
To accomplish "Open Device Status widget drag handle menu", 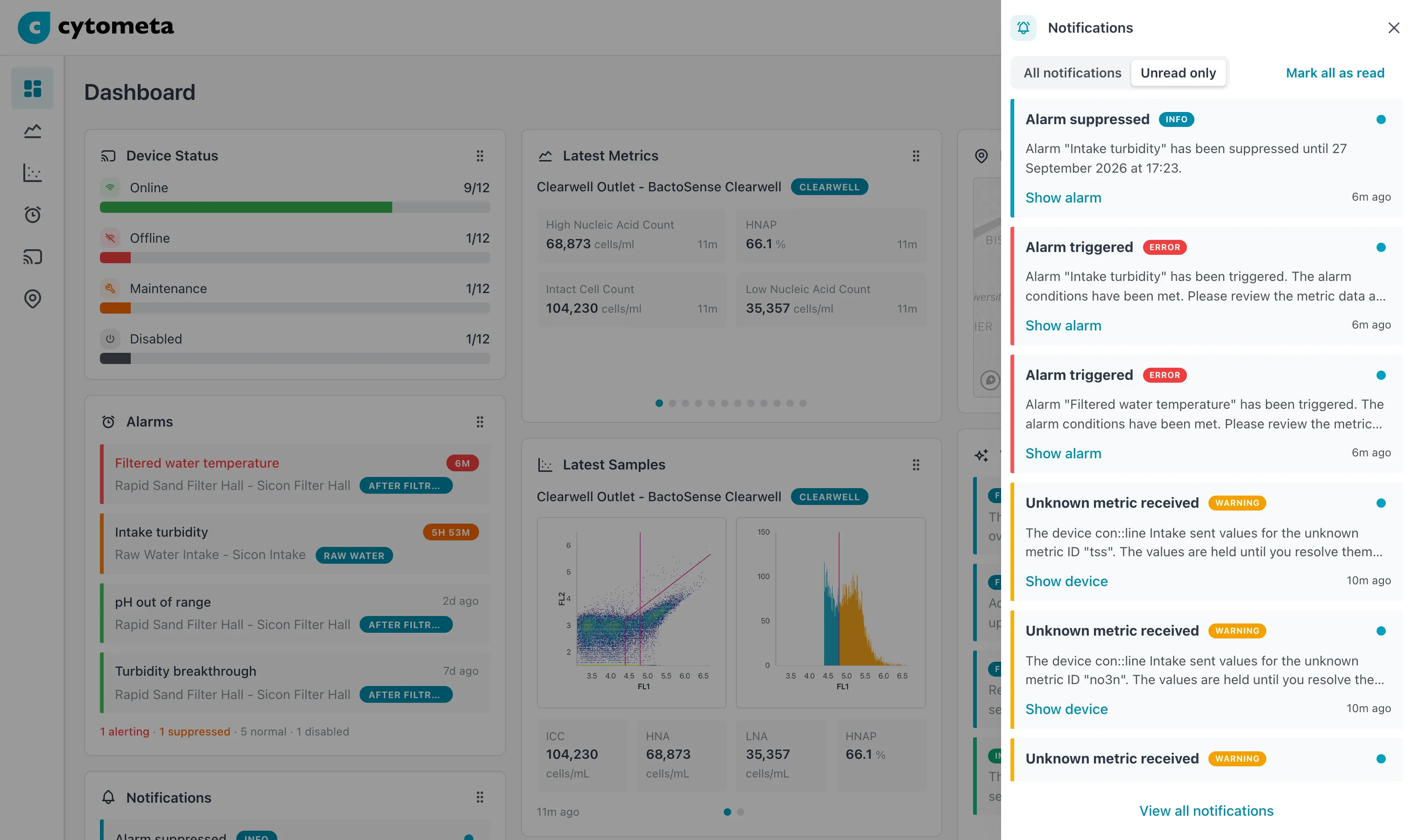I will [480, 156].
